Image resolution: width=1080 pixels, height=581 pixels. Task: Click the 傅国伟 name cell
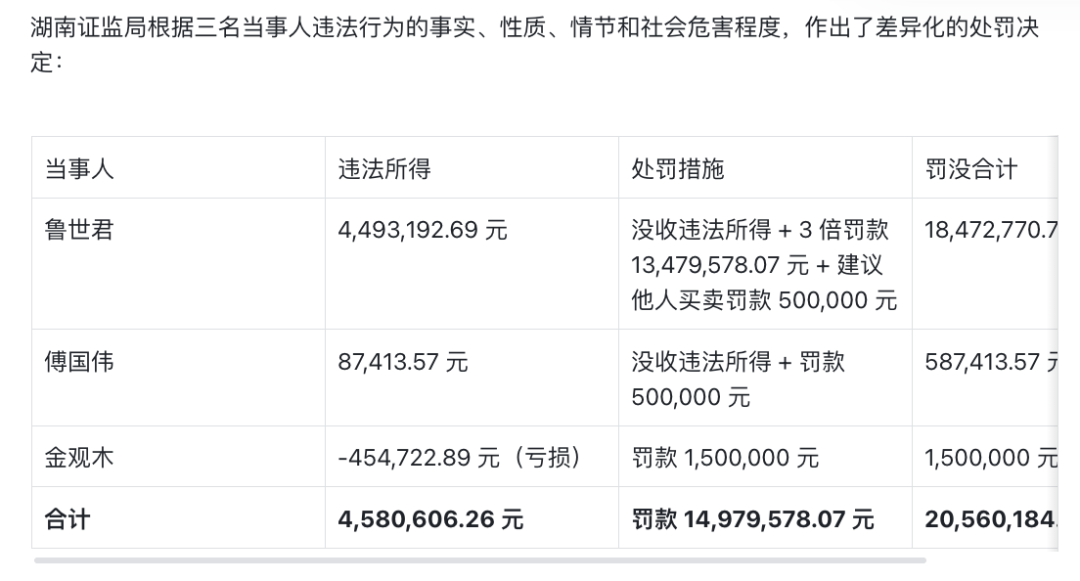coord(79,361)
